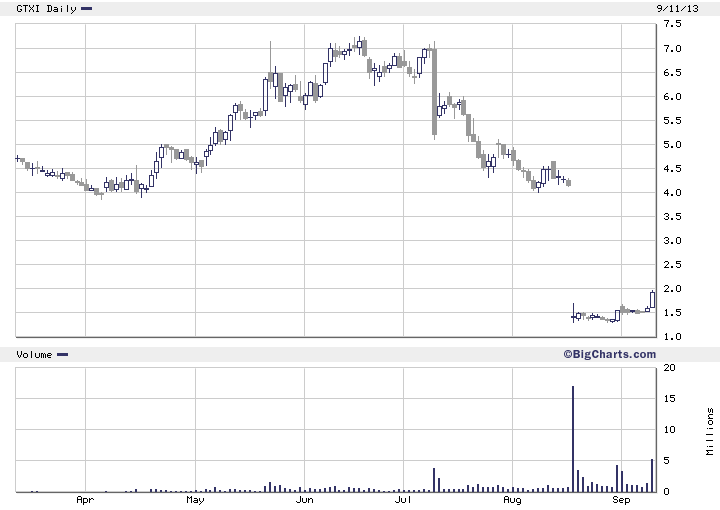Click the large gray July drop candle
720x510 pixels.
[x=434, y=92]
